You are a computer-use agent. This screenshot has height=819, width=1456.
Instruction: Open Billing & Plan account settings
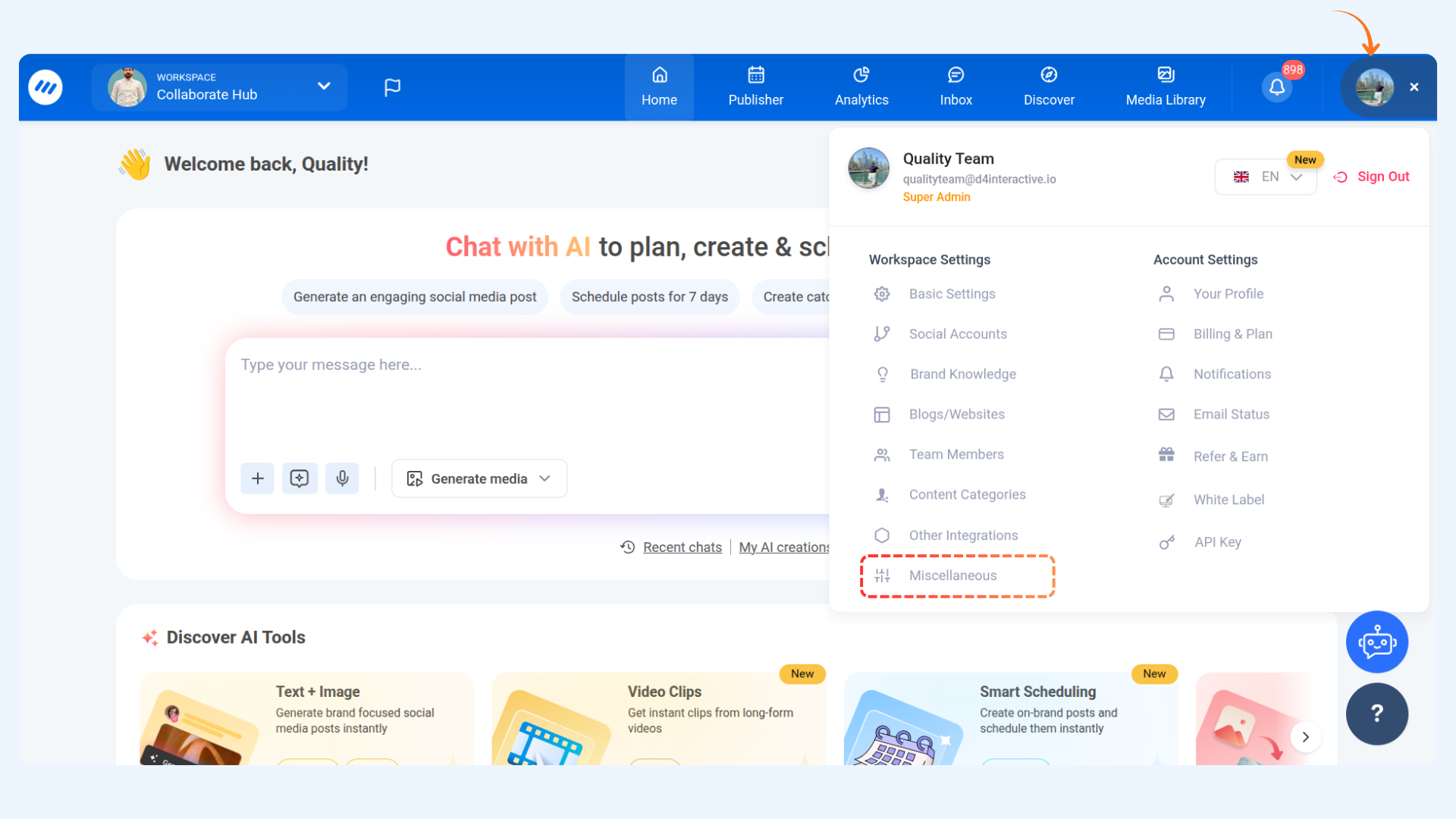[x=1232, y=334]
